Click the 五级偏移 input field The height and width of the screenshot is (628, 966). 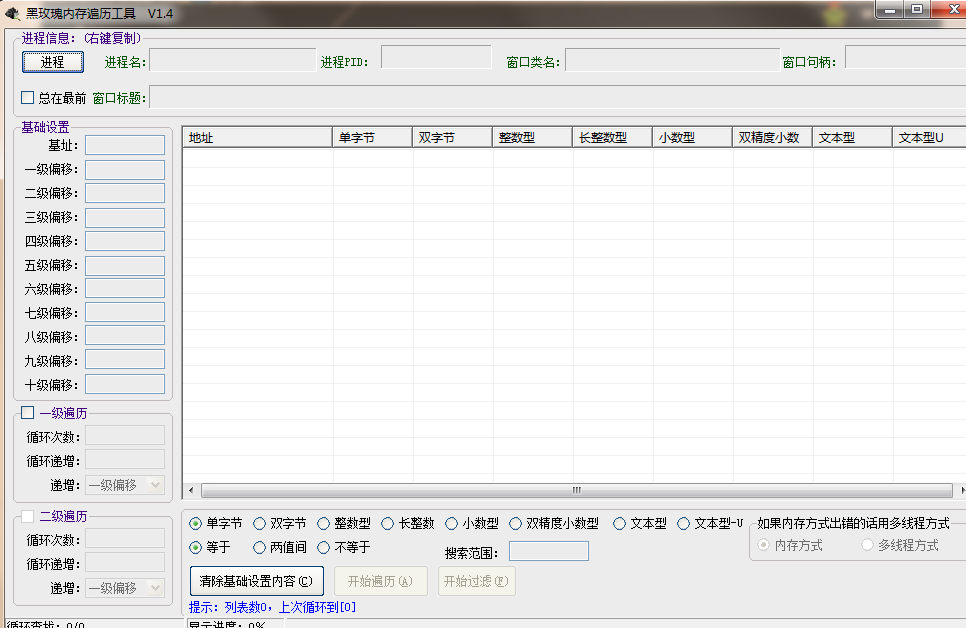coord(125,266)
